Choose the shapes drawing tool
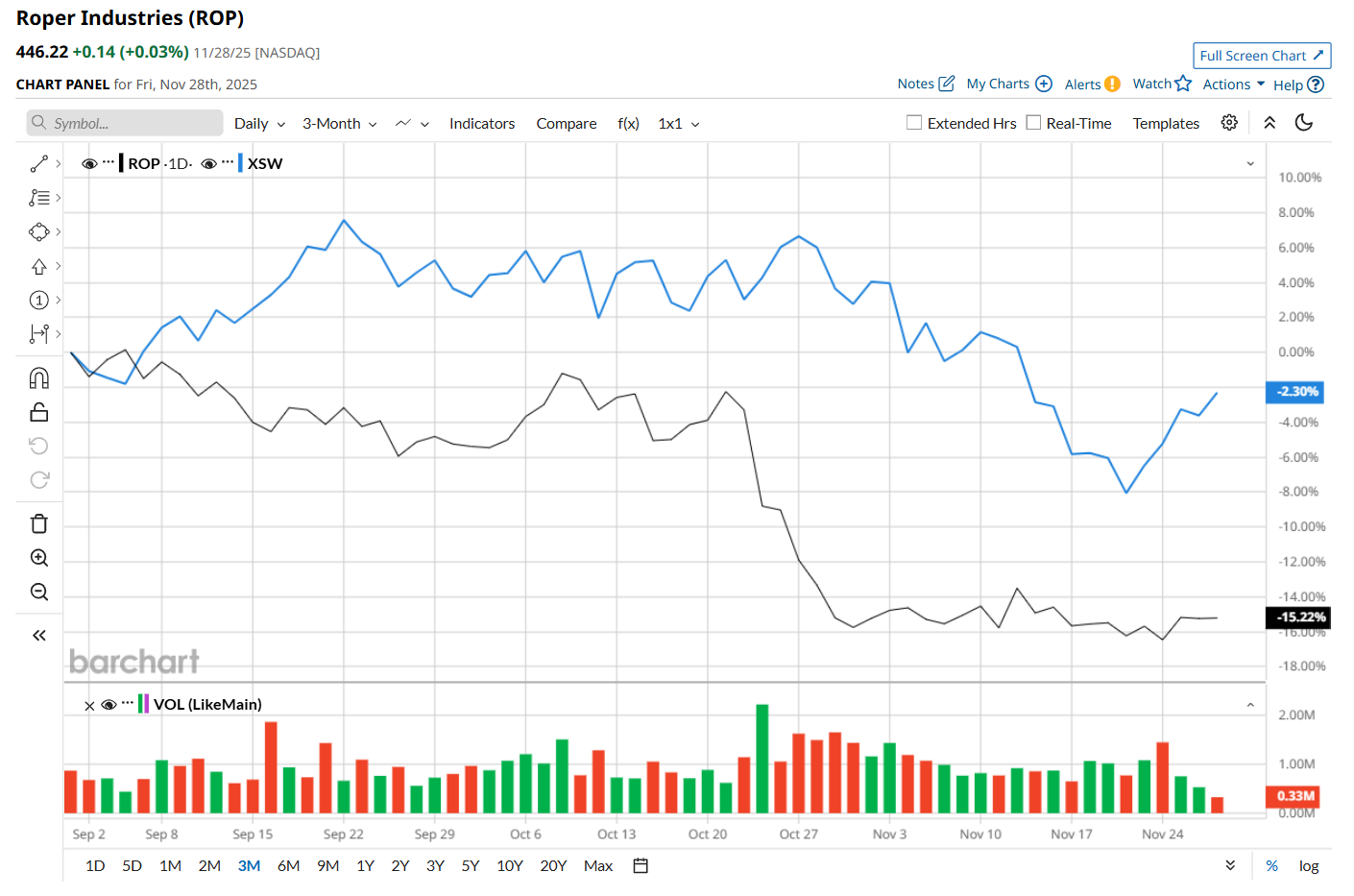1354x896 pixels. point(39,232)
